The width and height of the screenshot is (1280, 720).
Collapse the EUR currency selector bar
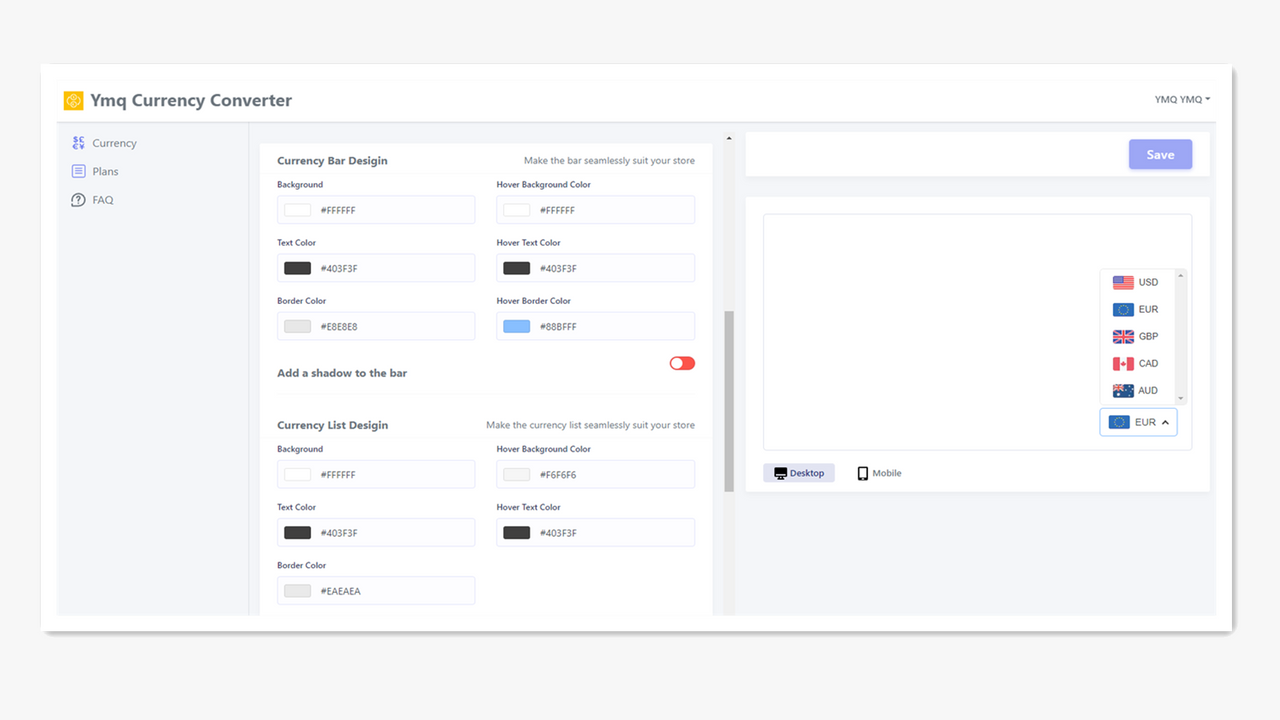coord(1138,422)
